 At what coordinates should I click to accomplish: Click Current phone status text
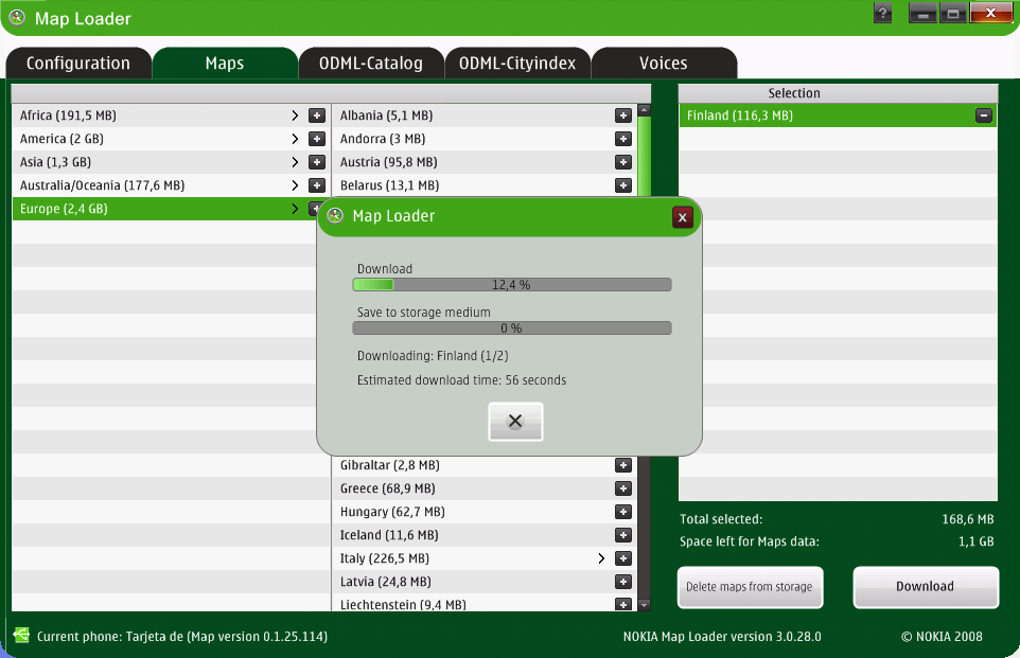coord(182,637)
